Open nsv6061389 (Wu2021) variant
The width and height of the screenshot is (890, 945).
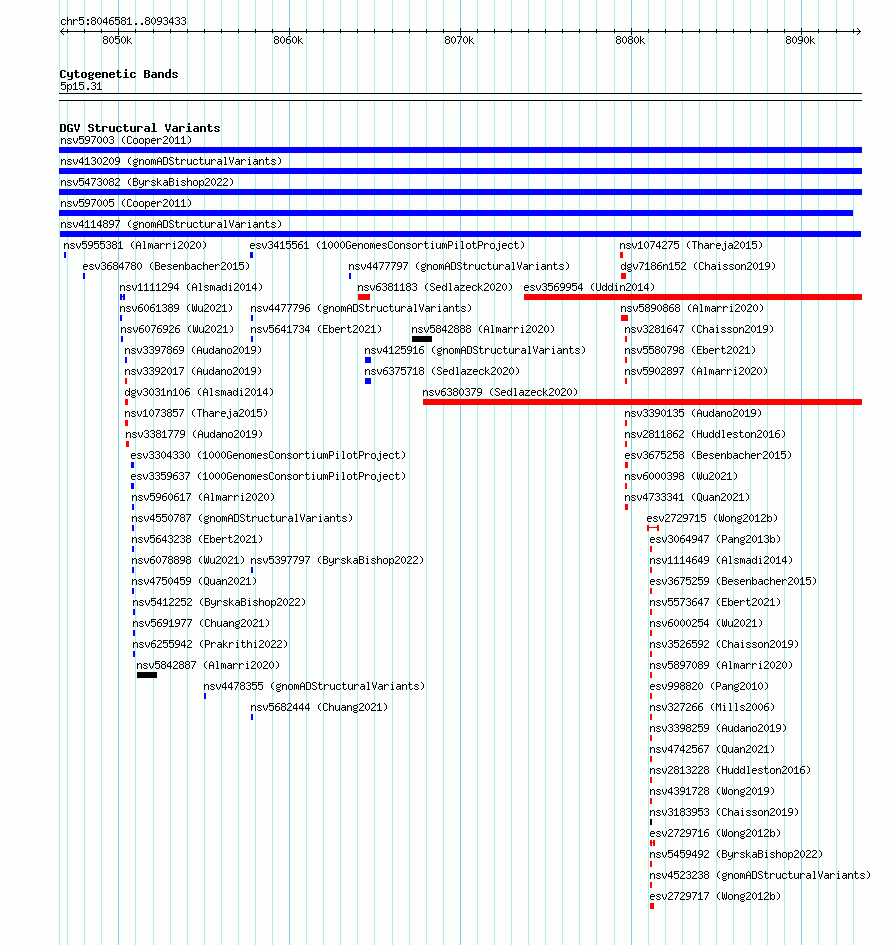[x=177, y=309]
